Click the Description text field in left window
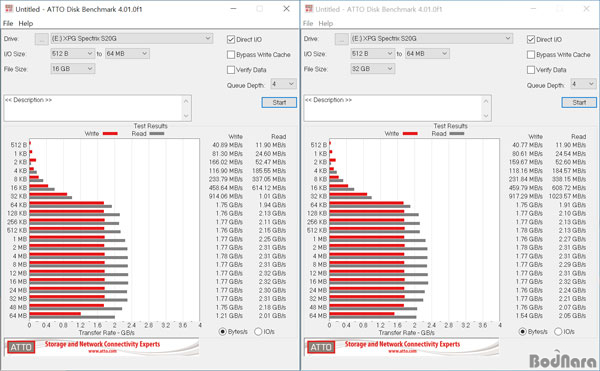The image size is (600, 371). coord(94,108)
